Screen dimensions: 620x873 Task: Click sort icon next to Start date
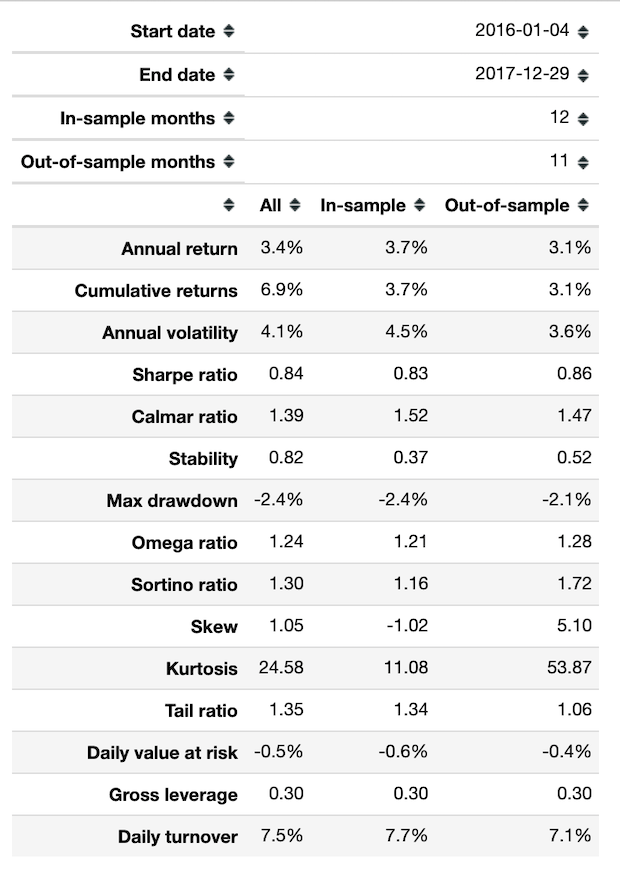click(229, 31)
